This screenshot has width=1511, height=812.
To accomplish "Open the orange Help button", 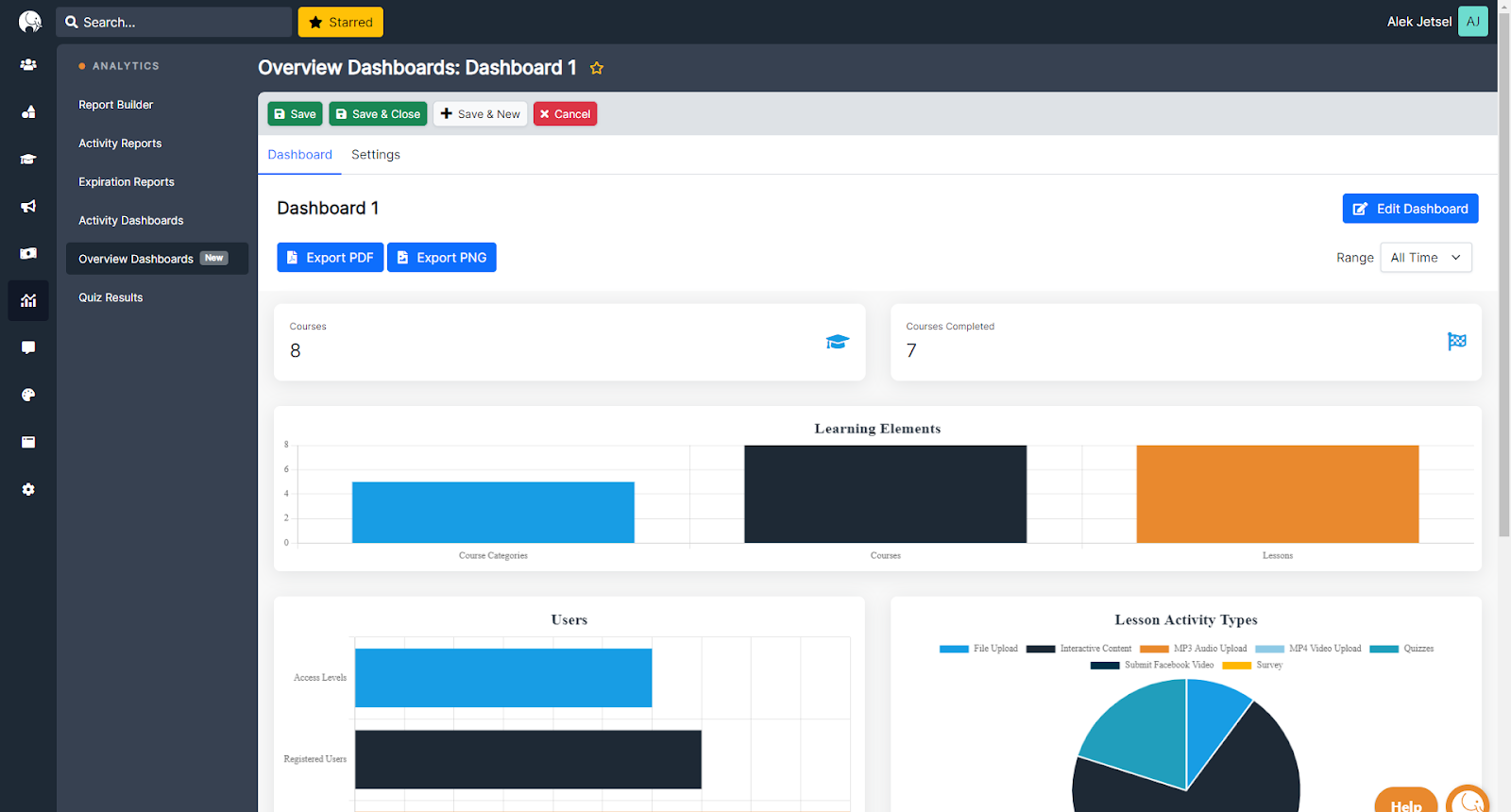I will pyautogui.click(x=1406, y=801).
